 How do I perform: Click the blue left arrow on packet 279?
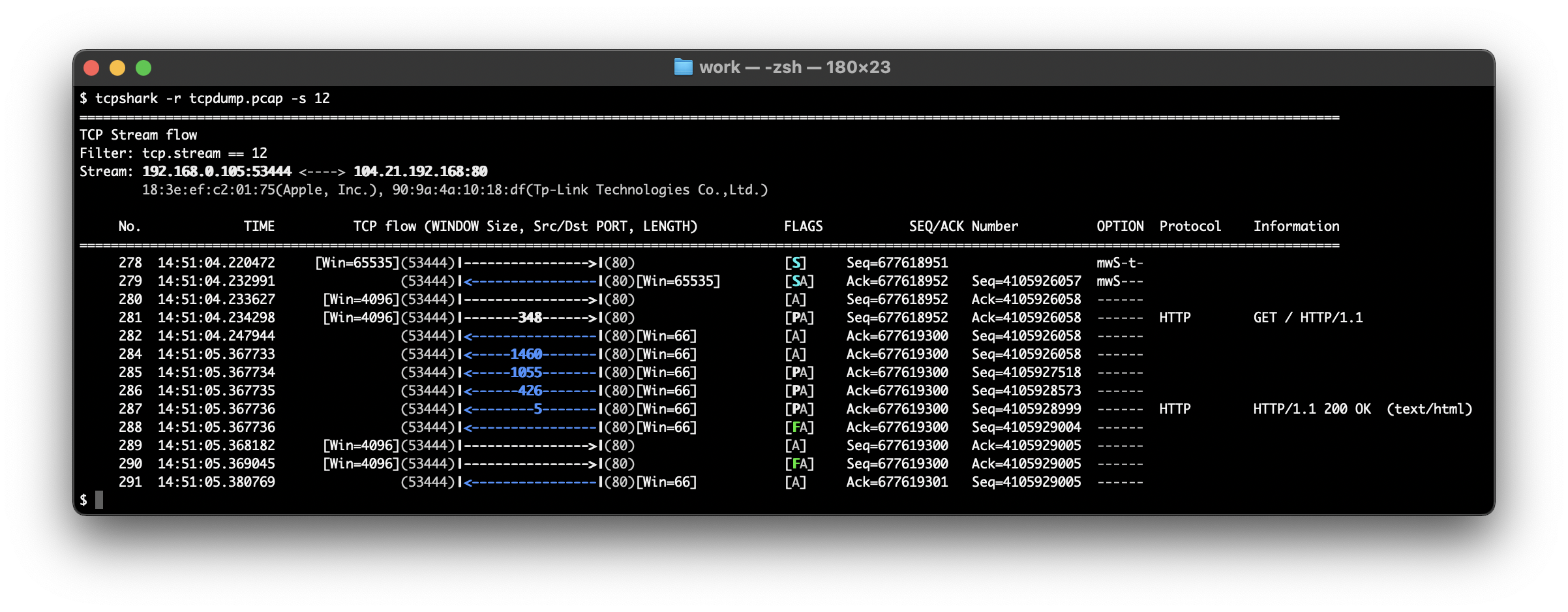click(532, 281)
